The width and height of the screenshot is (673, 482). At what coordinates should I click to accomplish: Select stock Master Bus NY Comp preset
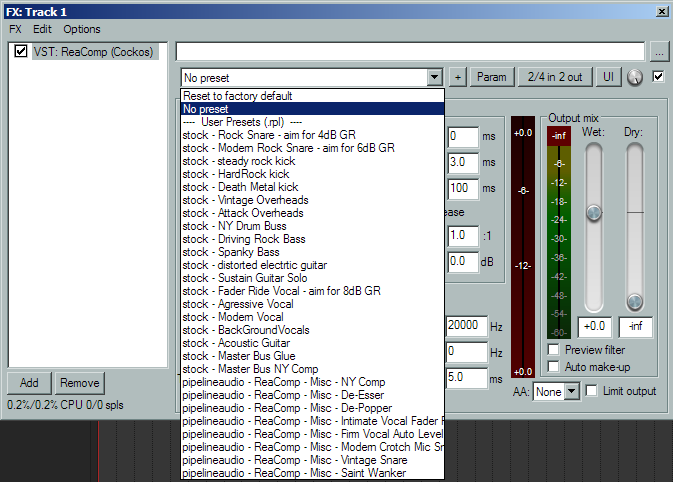[312, 369]
